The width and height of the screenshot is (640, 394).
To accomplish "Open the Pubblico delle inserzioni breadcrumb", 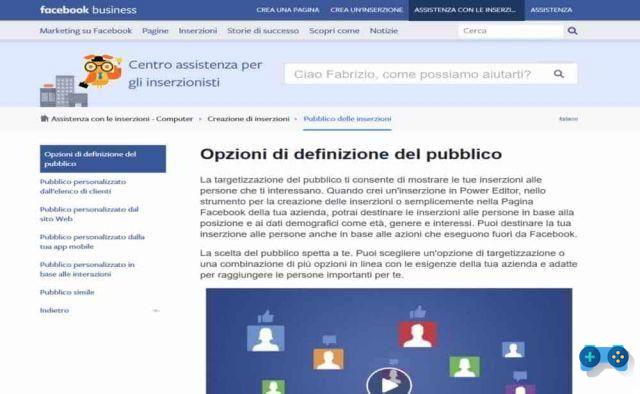I will click(347, 119).
